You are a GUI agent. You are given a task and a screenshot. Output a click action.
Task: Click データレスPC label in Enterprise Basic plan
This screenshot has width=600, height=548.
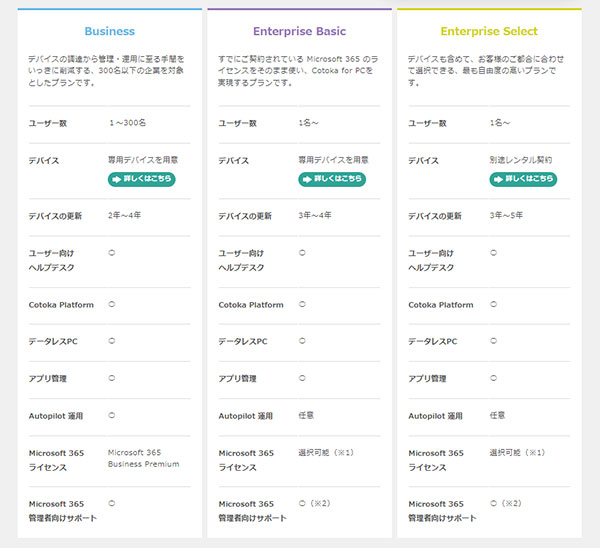[243, 341]
